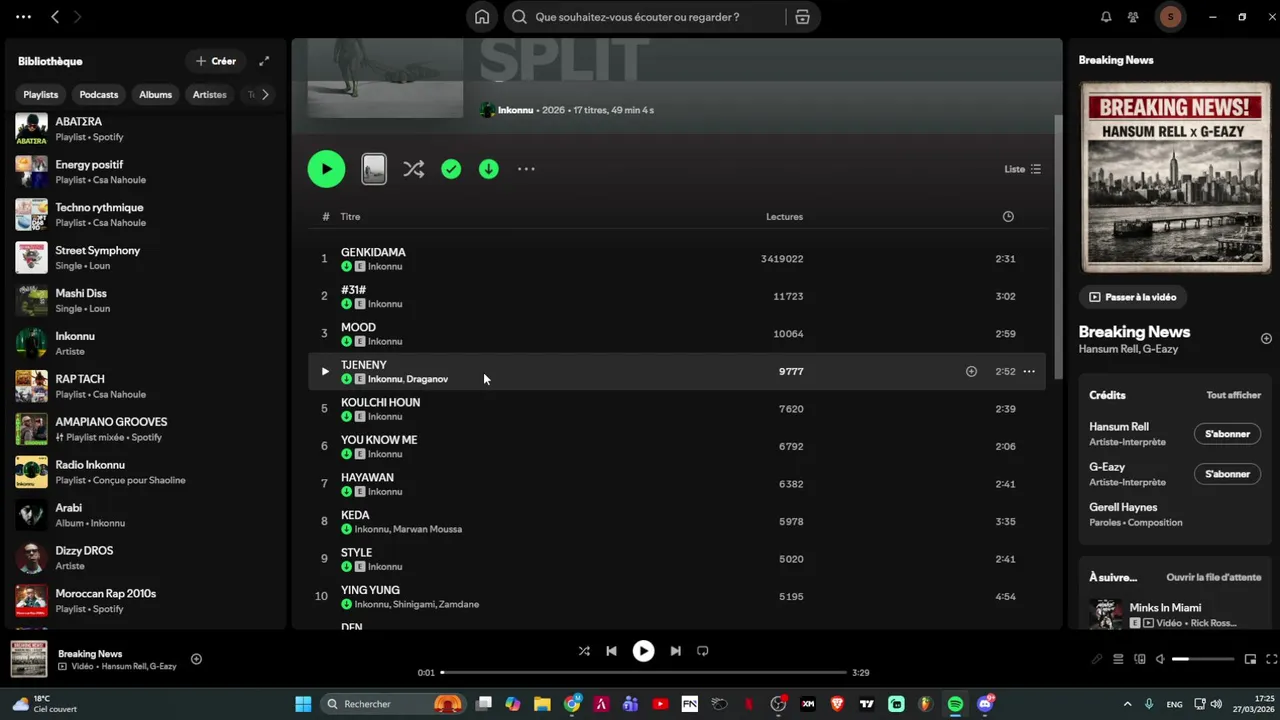
Task: Open Street Symphony single
Action: pos(145,258)
